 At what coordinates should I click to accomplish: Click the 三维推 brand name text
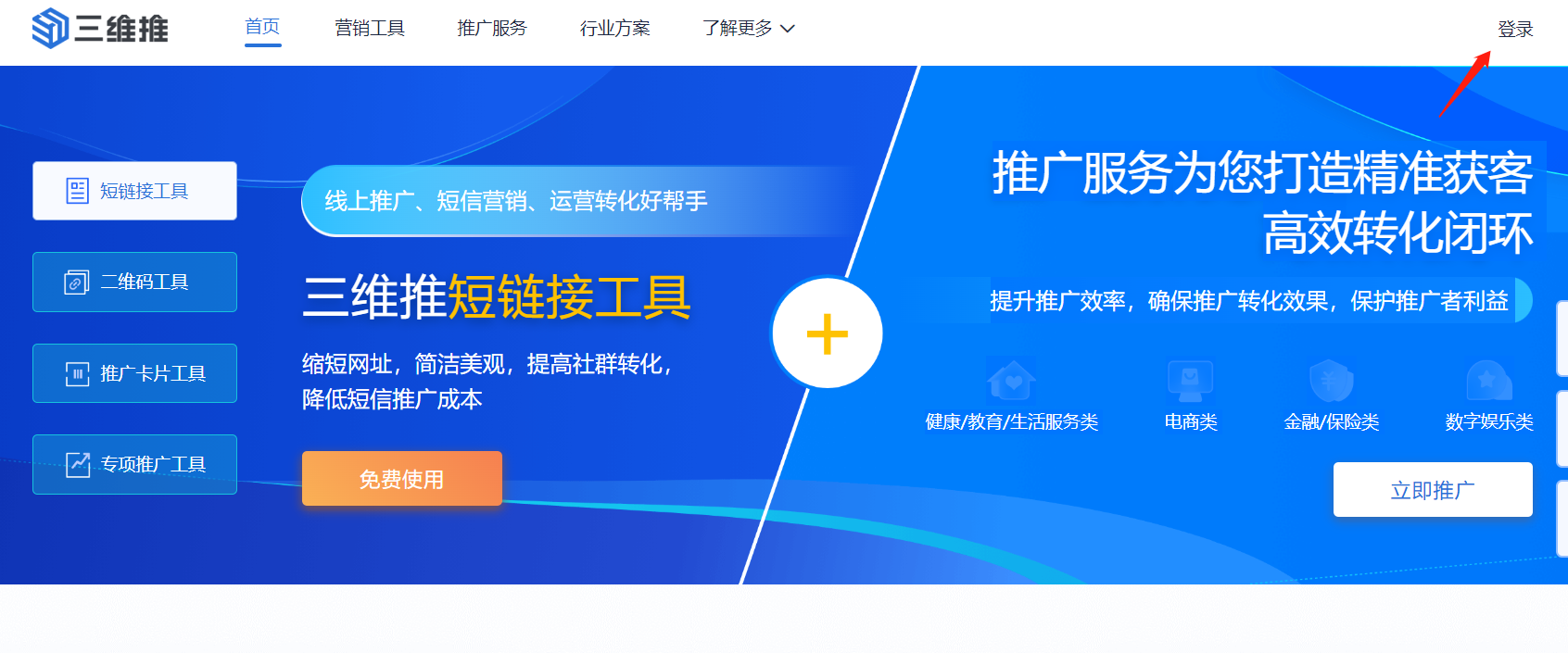121,29
